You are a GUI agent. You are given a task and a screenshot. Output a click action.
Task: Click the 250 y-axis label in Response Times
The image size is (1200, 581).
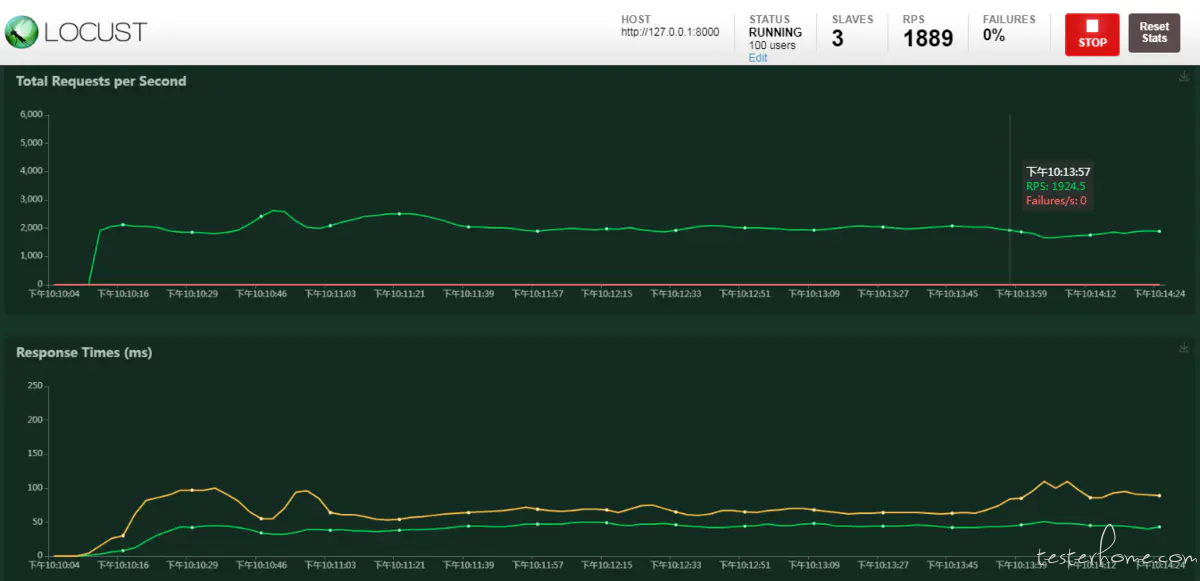coord(35,385)
